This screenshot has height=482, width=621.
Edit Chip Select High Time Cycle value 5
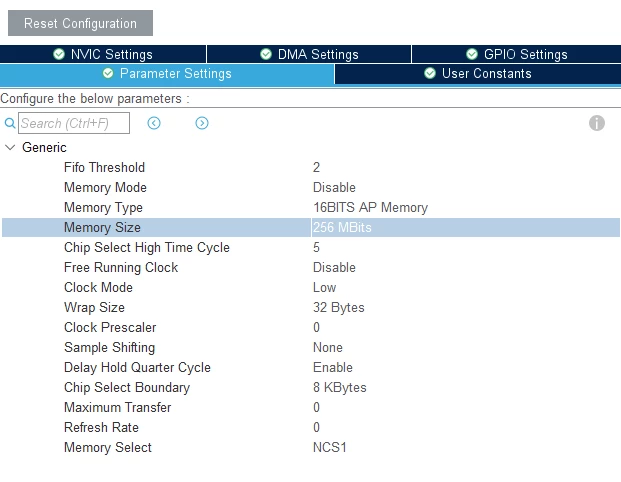coord(316,248)
